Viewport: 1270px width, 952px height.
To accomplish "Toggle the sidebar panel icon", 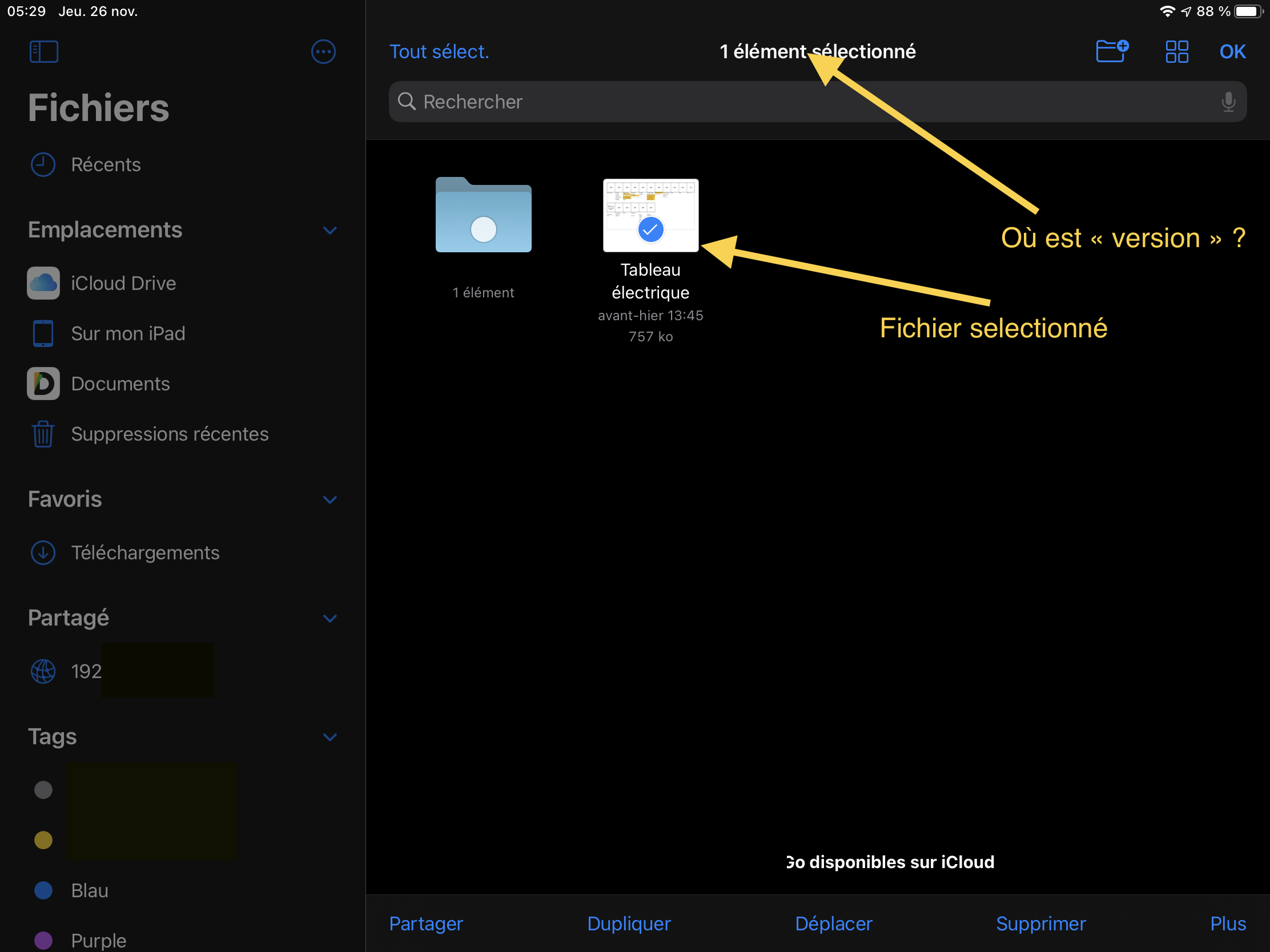I will coord(43,51).
